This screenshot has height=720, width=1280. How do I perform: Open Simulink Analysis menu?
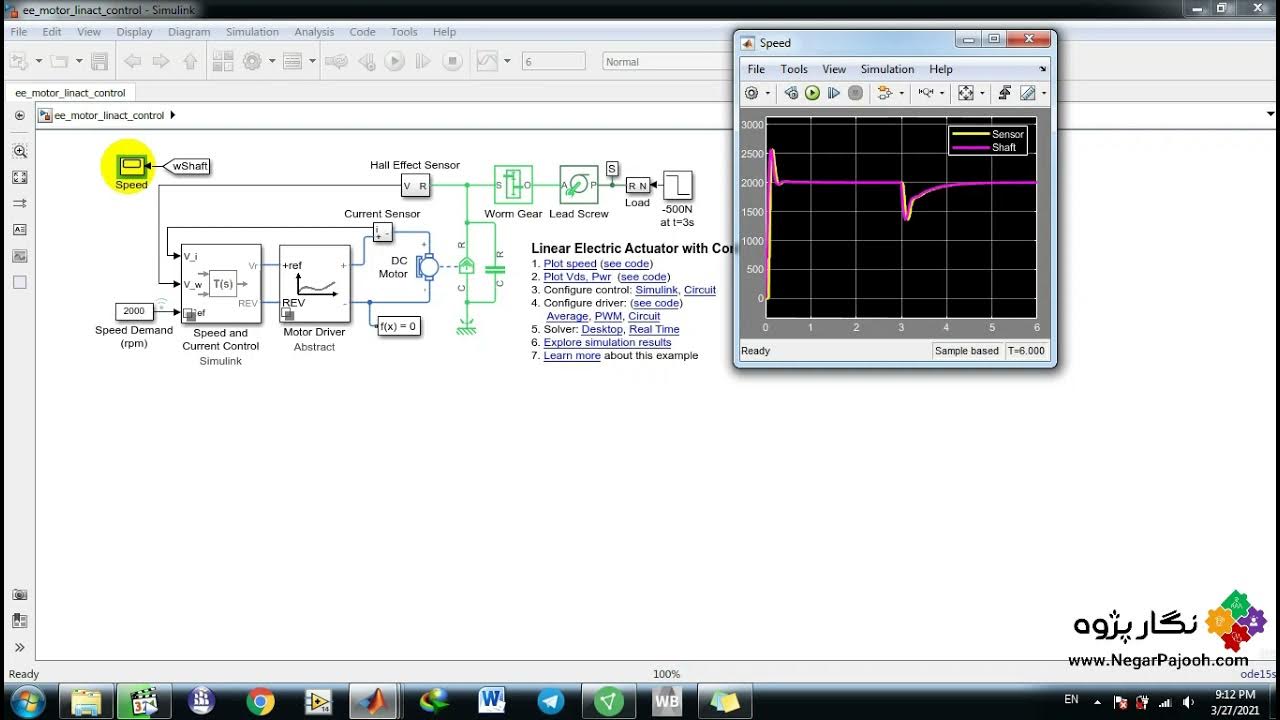click(x=314, y=32)
